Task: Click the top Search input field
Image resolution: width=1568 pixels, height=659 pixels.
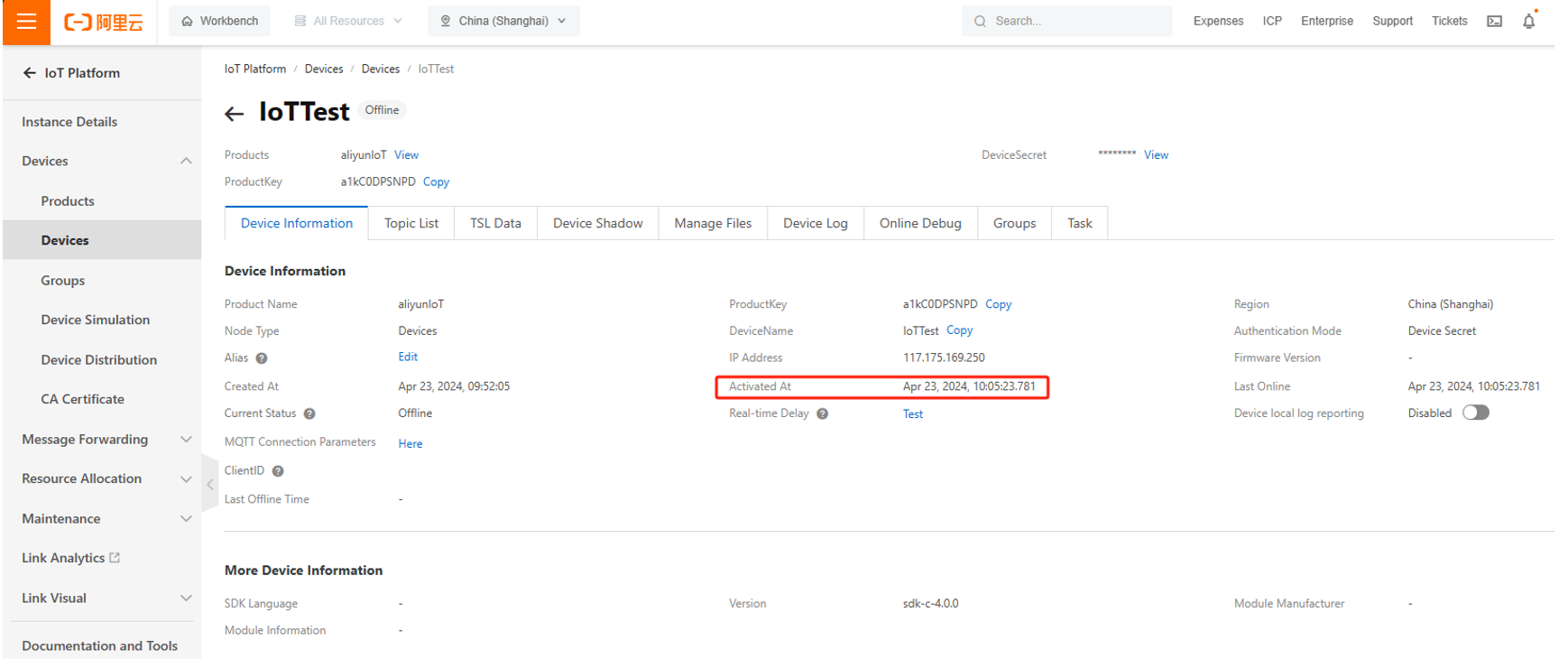Action: click(1074, 21)
